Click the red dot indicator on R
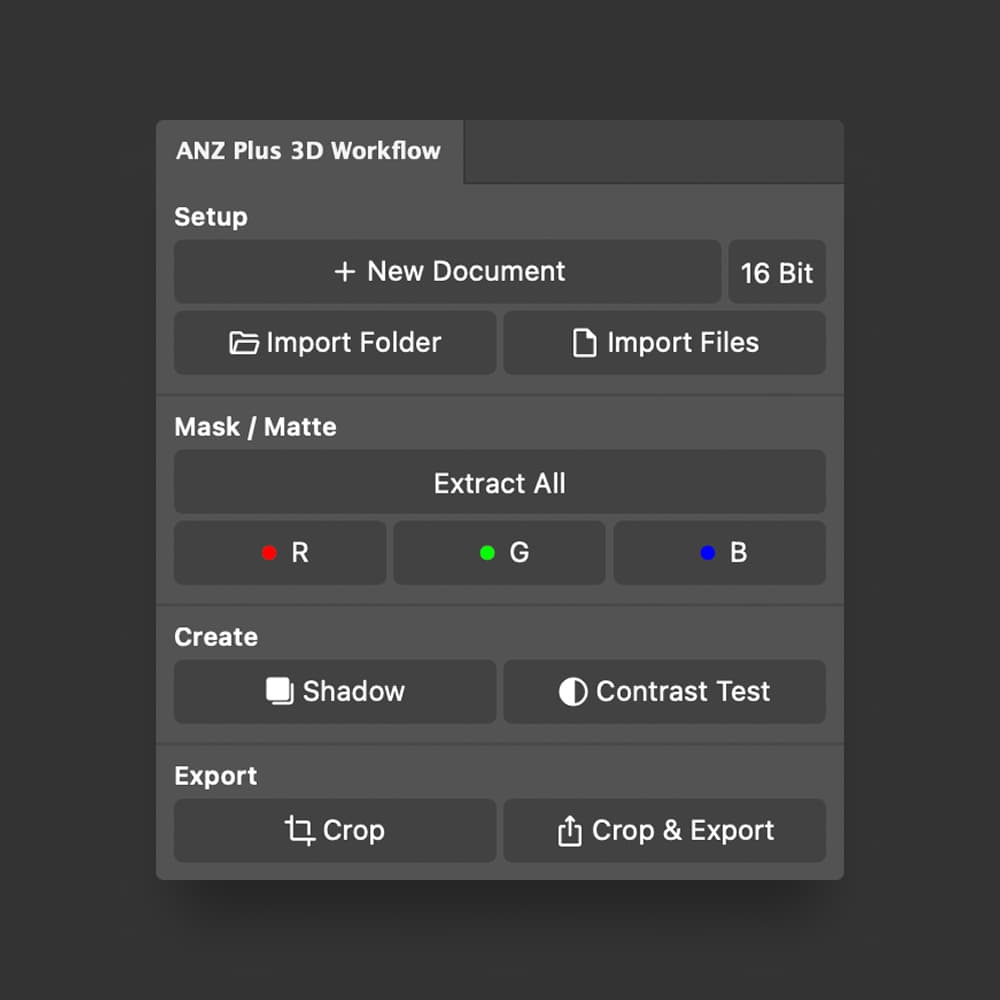 268,552
